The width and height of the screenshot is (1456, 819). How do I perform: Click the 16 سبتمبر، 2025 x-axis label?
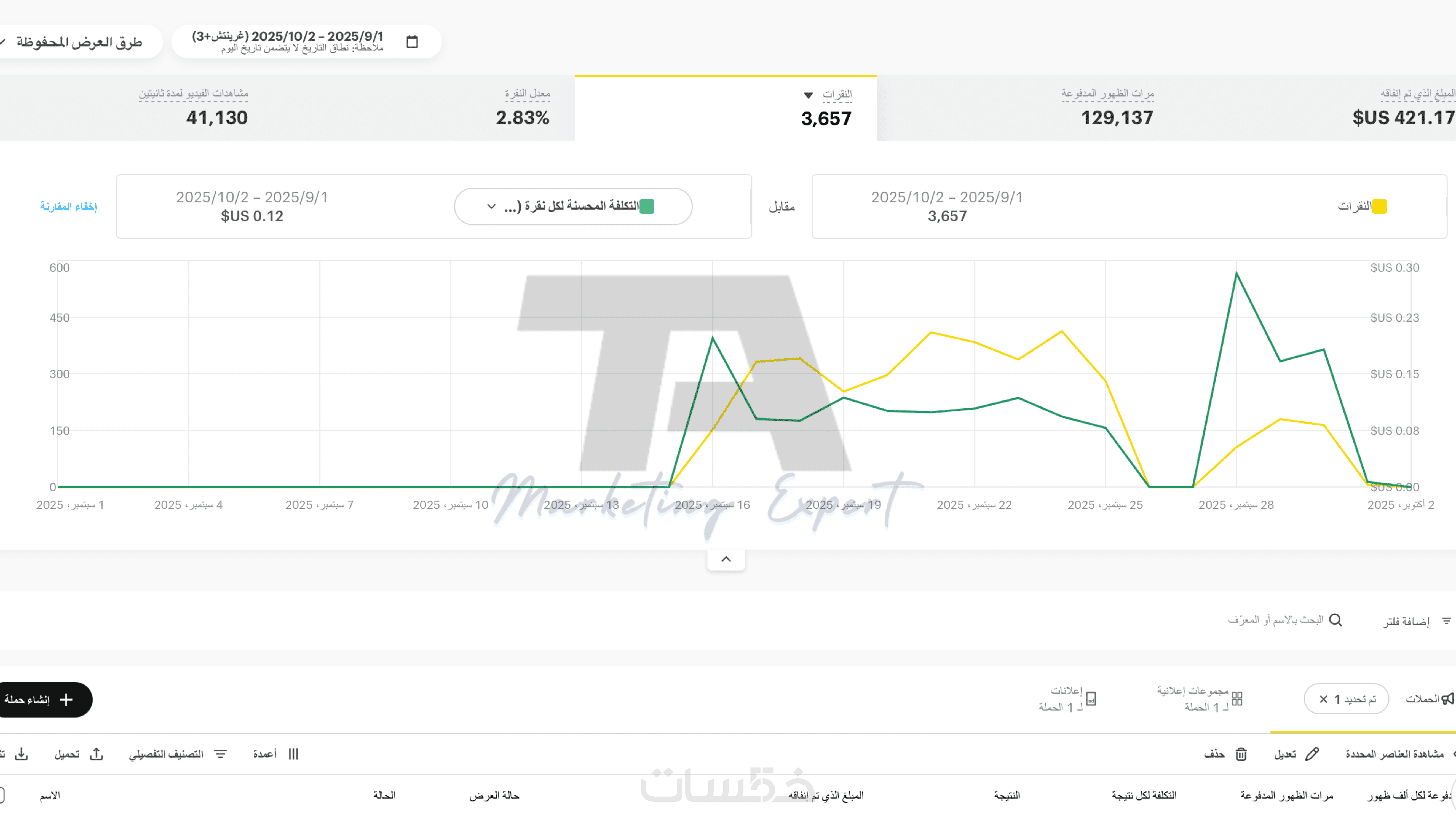[712, 505]
